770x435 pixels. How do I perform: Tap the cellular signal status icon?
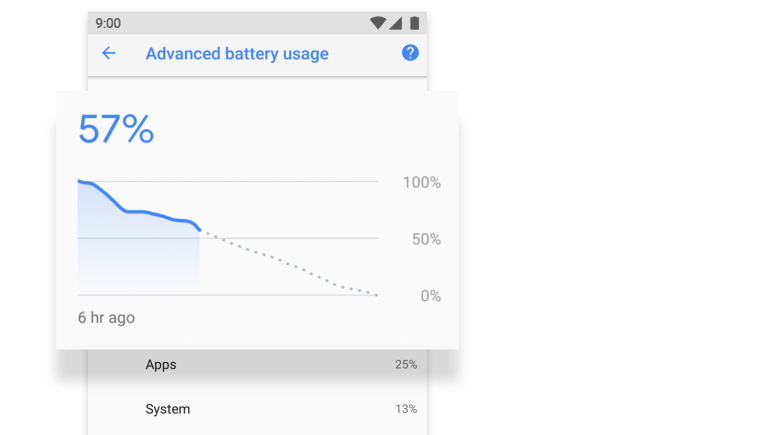(395, 22)
